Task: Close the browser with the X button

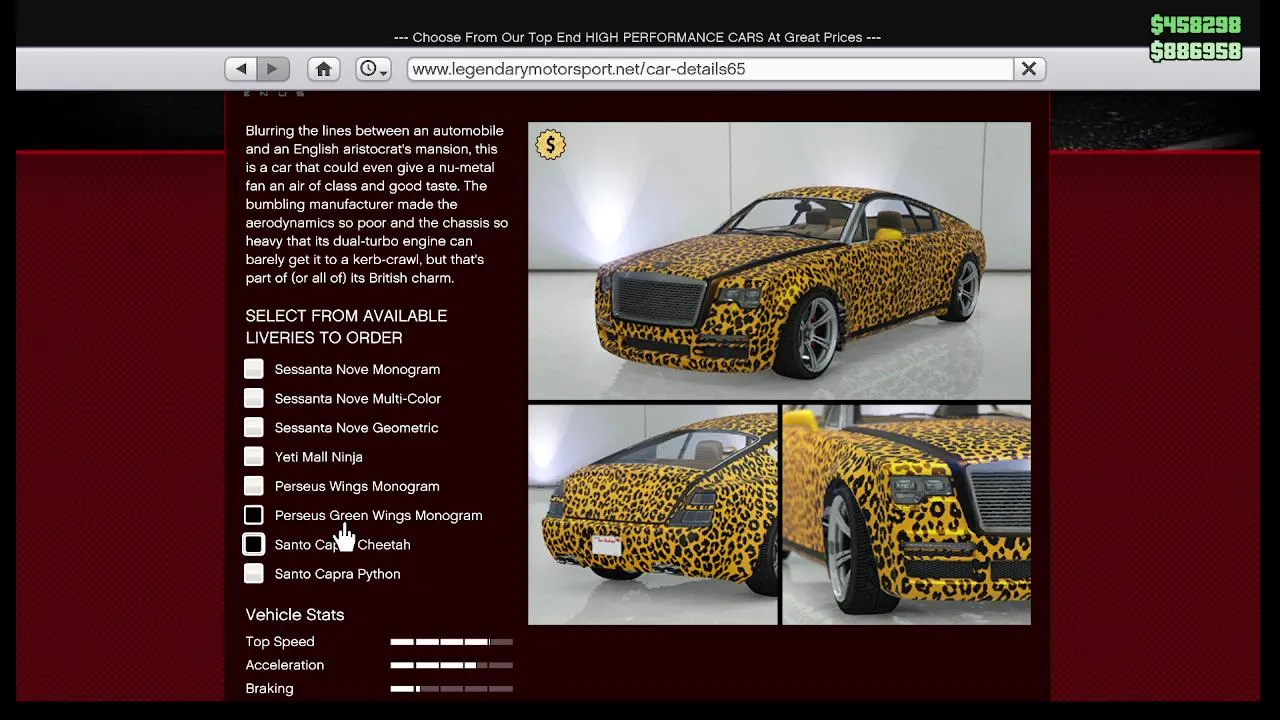Action: click(x=1029, y=69)
